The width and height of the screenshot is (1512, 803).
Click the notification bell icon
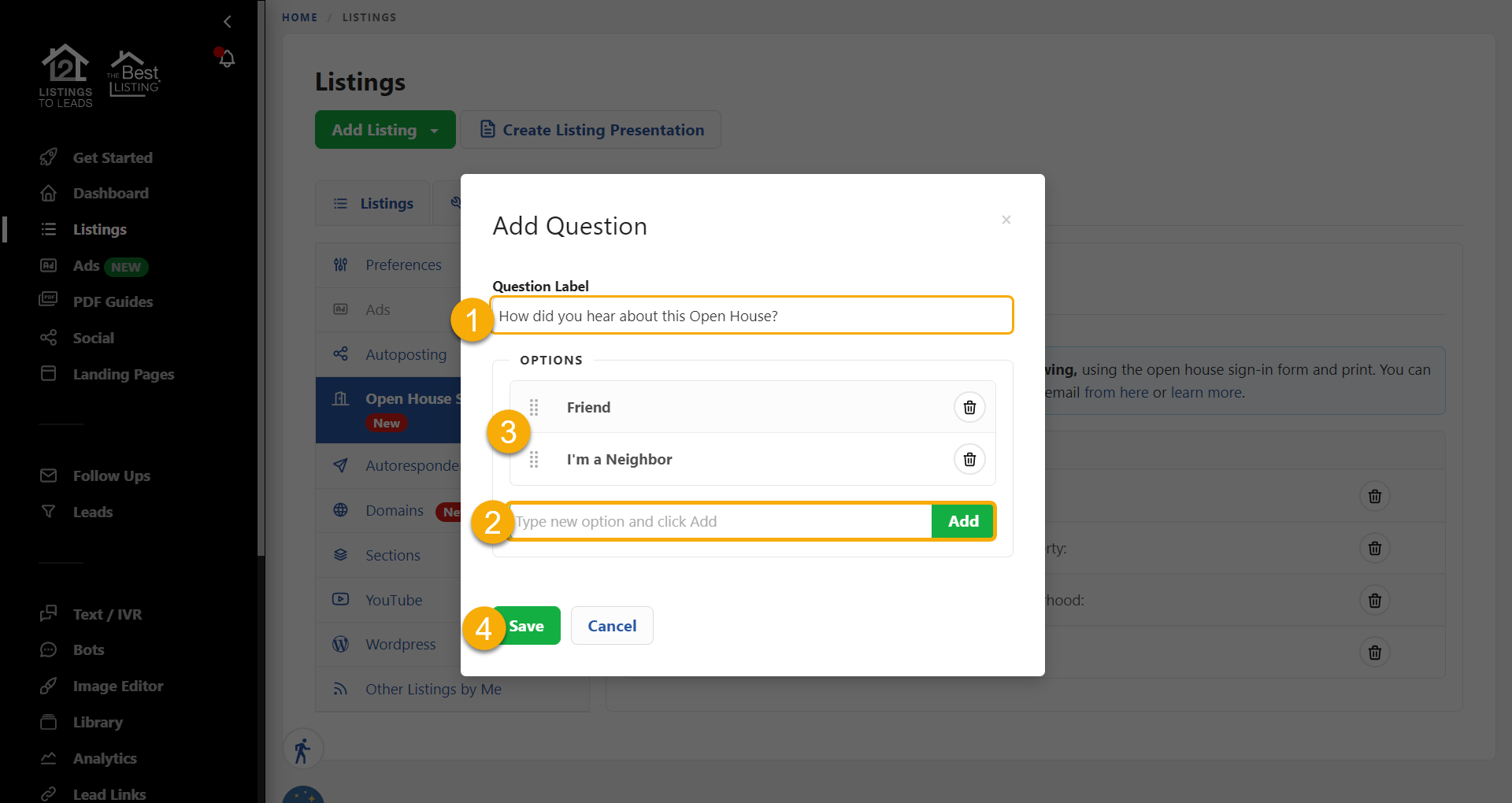[226, 58]
